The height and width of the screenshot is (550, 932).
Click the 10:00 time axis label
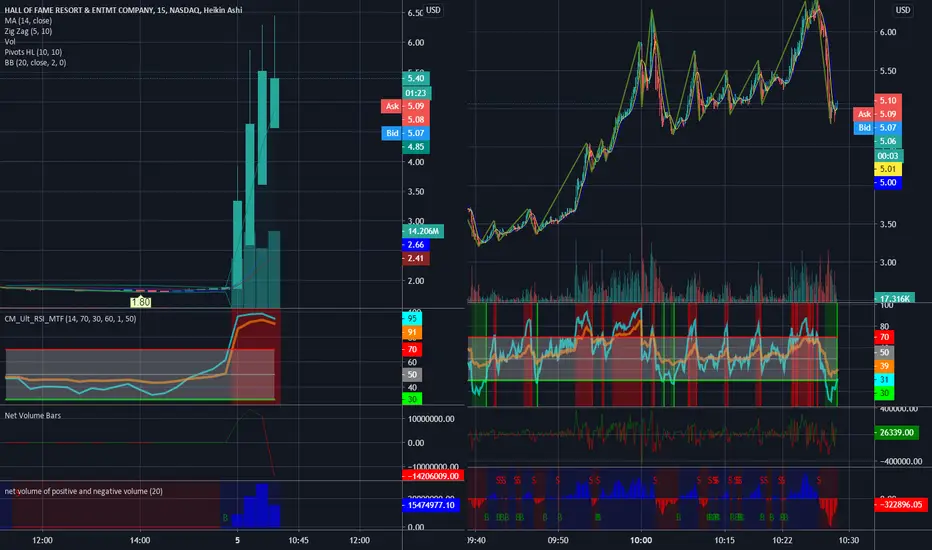[x=641, y=540]
